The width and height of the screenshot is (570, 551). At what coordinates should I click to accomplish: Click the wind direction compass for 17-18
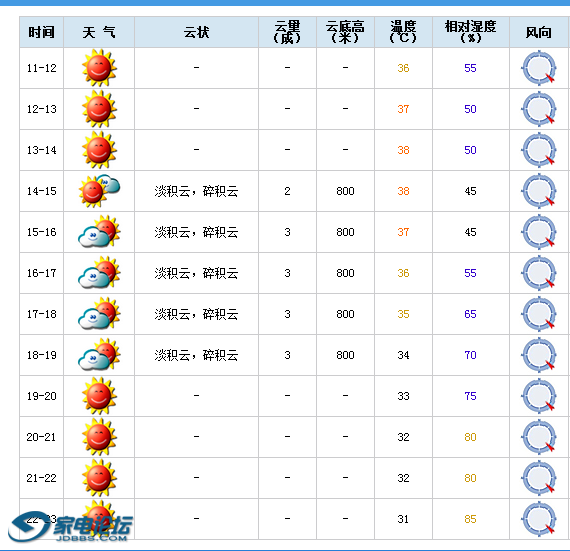(x=539, y=314)
